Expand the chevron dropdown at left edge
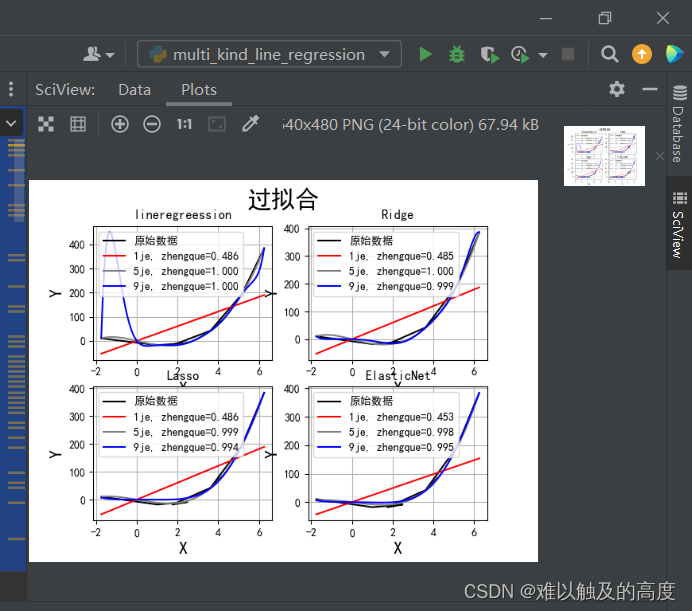This screenshot has width=692, height=611. (11, 124)
